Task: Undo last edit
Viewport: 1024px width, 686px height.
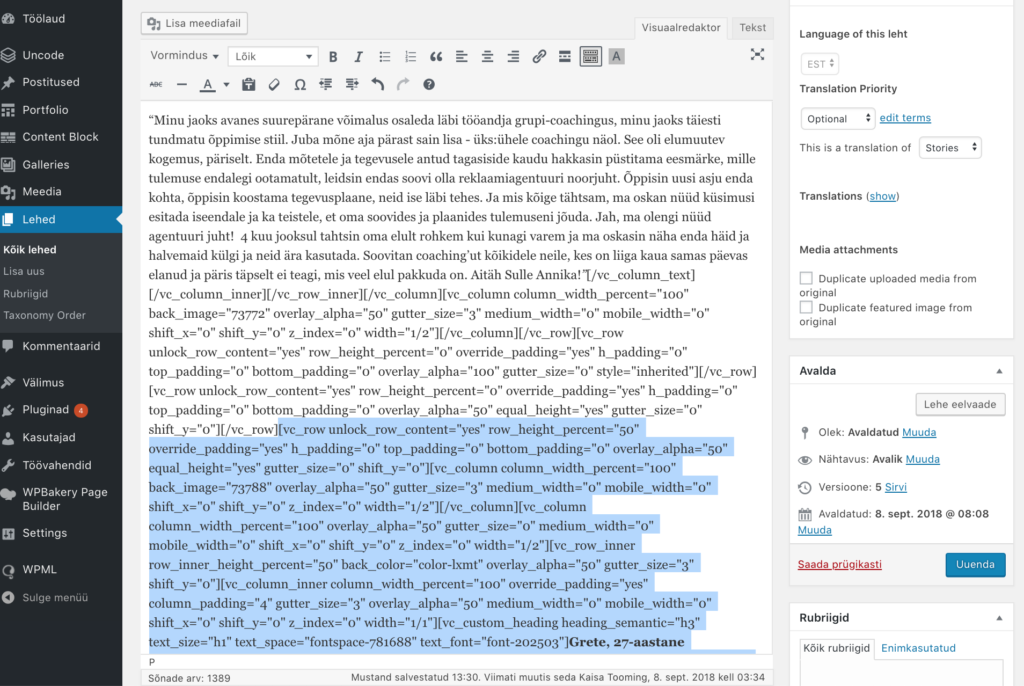Action: 377,84
